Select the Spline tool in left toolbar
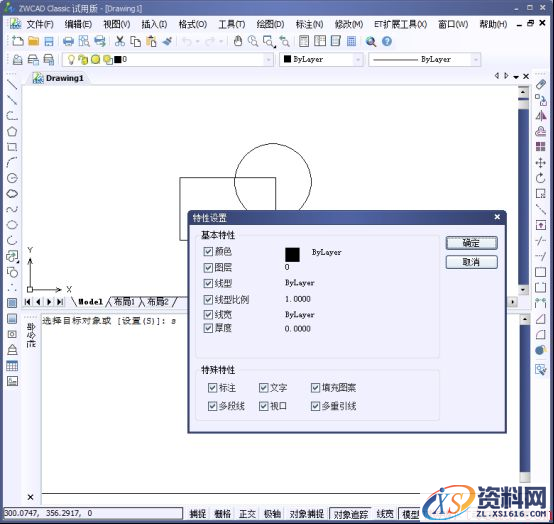Image resolution: width=554 pixels, height=524 pixels. click(12, 209)
